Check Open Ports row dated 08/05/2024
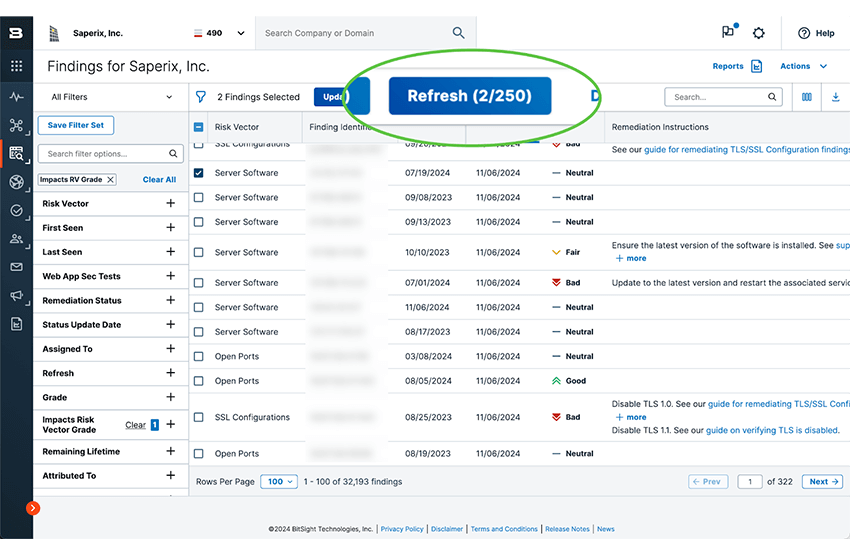Viewport: 850px width, 539px height. pos(198,381)
